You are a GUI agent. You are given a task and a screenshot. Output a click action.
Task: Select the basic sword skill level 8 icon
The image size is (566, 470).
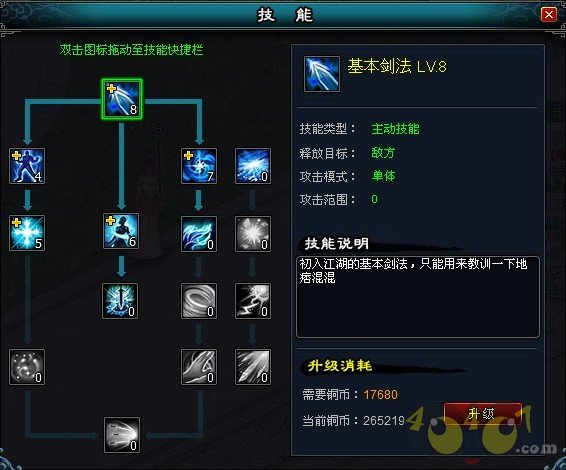point(122,99)
